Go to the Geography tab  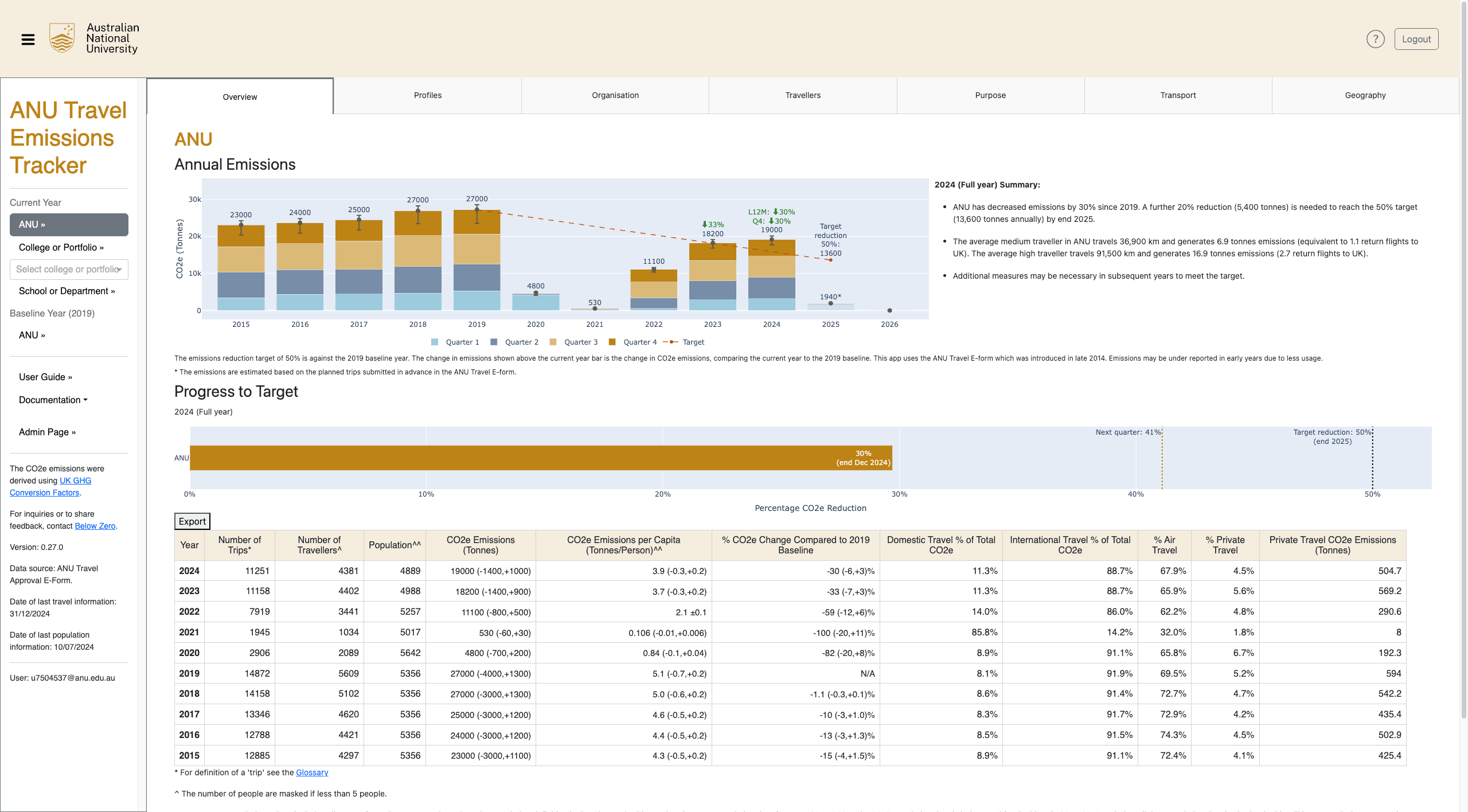(1365, 95)
